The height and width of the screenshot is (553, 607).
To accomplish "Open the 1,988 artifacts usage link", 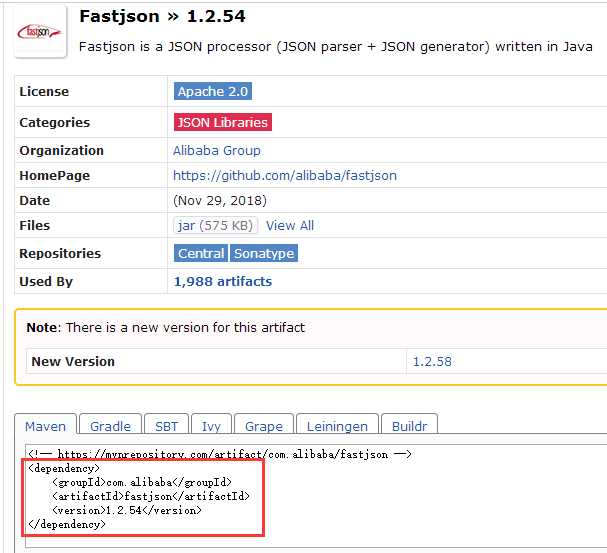I will [x=223, y=281].
